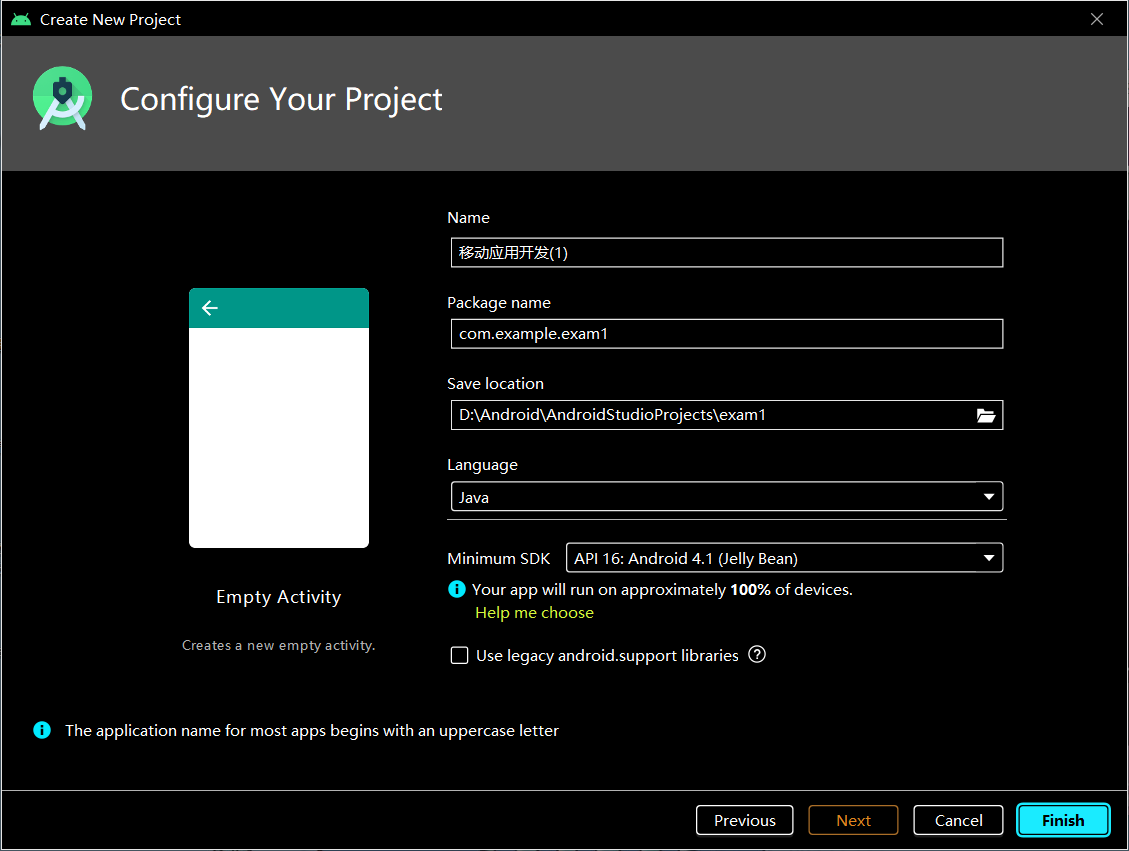Enable Use legacy android.support libraries checkbox
Viewport: 1129px width, 851px height.
pyautogui.click(x=459, y=655)
